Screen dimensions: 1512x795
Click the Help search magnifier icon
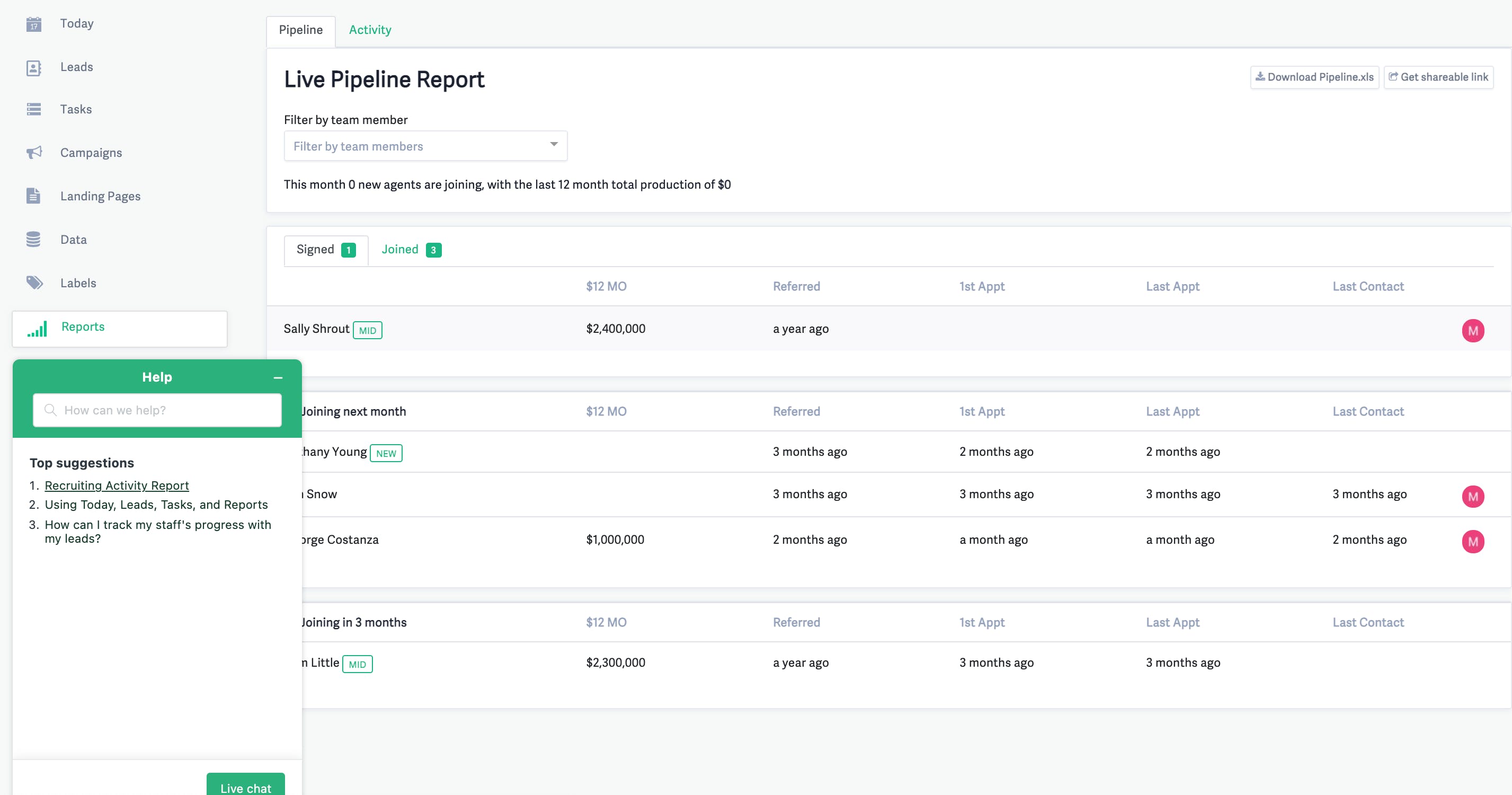[50, 410]
